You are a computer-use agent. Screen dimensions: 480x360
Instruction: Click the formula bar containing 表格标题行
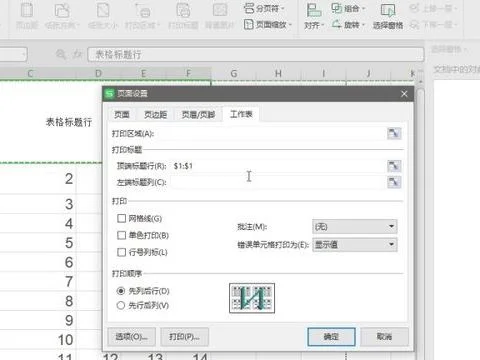pyautogui.click(x=256, y=54)
